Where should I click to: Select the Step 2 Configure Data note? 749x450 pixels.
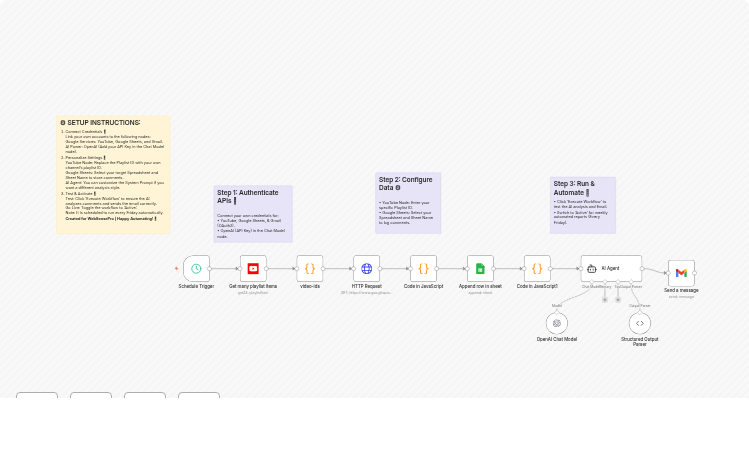(408, 202)
